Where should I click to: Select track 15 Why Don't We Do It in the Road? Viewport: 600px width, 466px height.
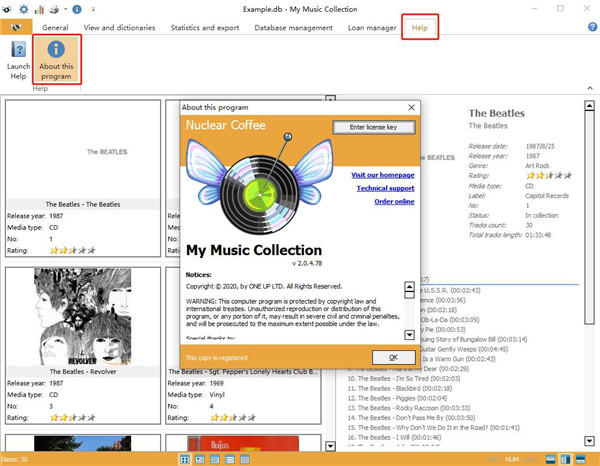[433, 428]
